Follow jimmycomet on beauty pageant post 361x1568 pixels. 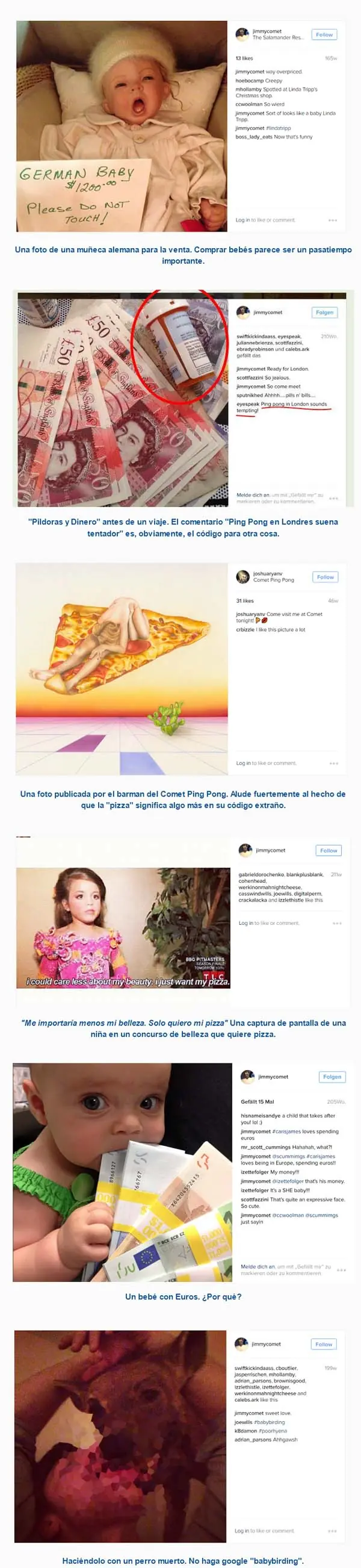329,850
